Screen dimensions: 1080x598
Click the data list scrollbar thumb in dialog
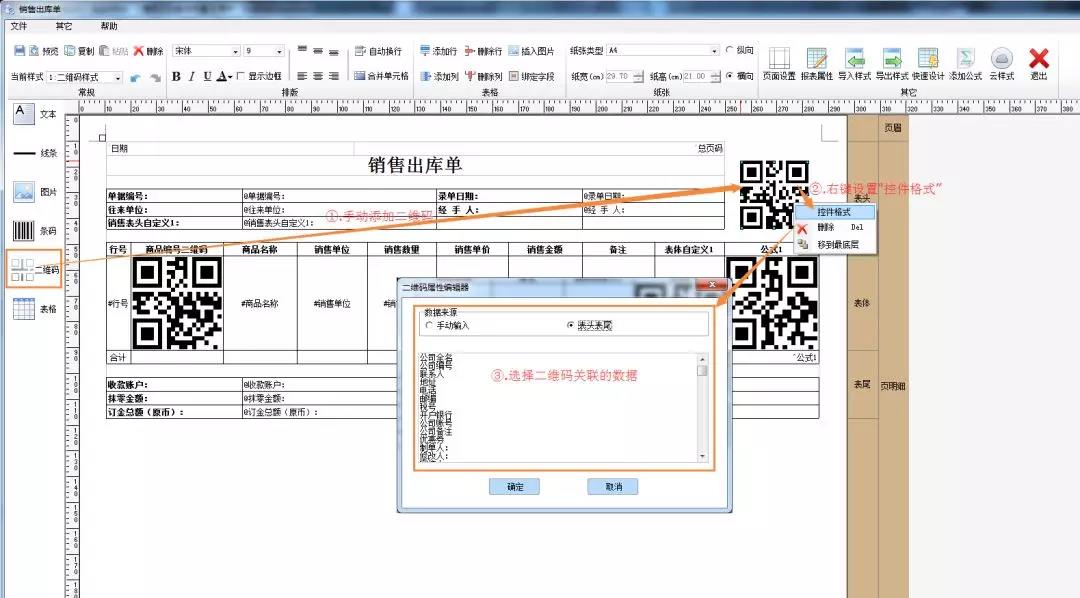coord(703,371)
